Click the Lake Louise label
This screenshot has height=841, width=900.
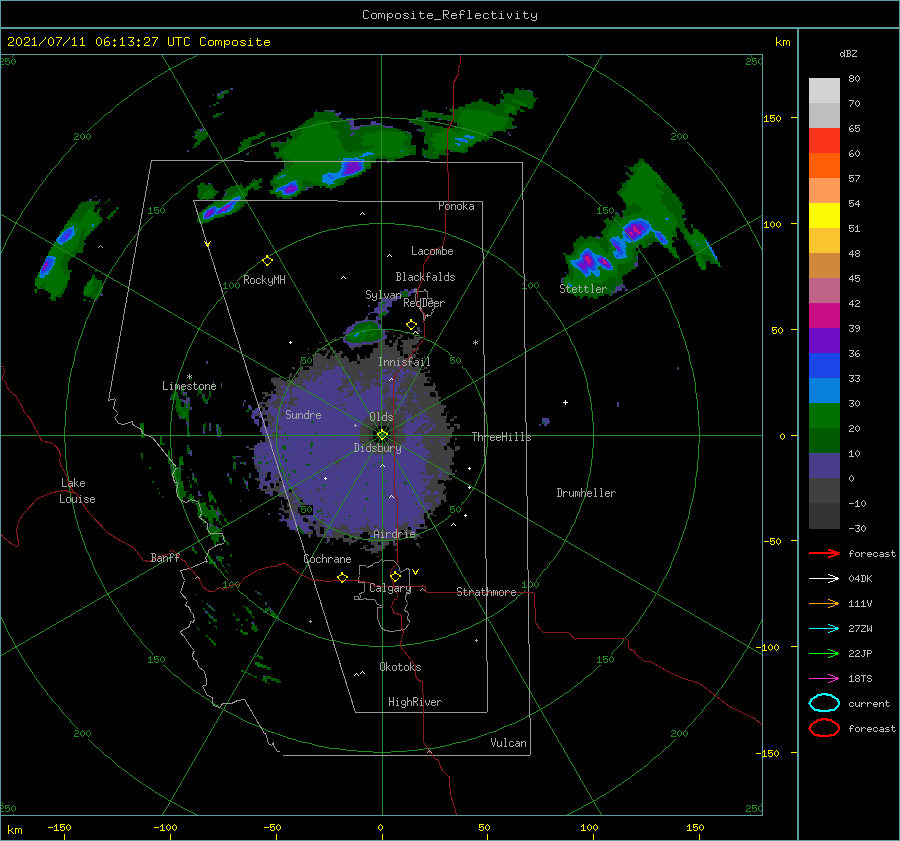tap(77, 491)
